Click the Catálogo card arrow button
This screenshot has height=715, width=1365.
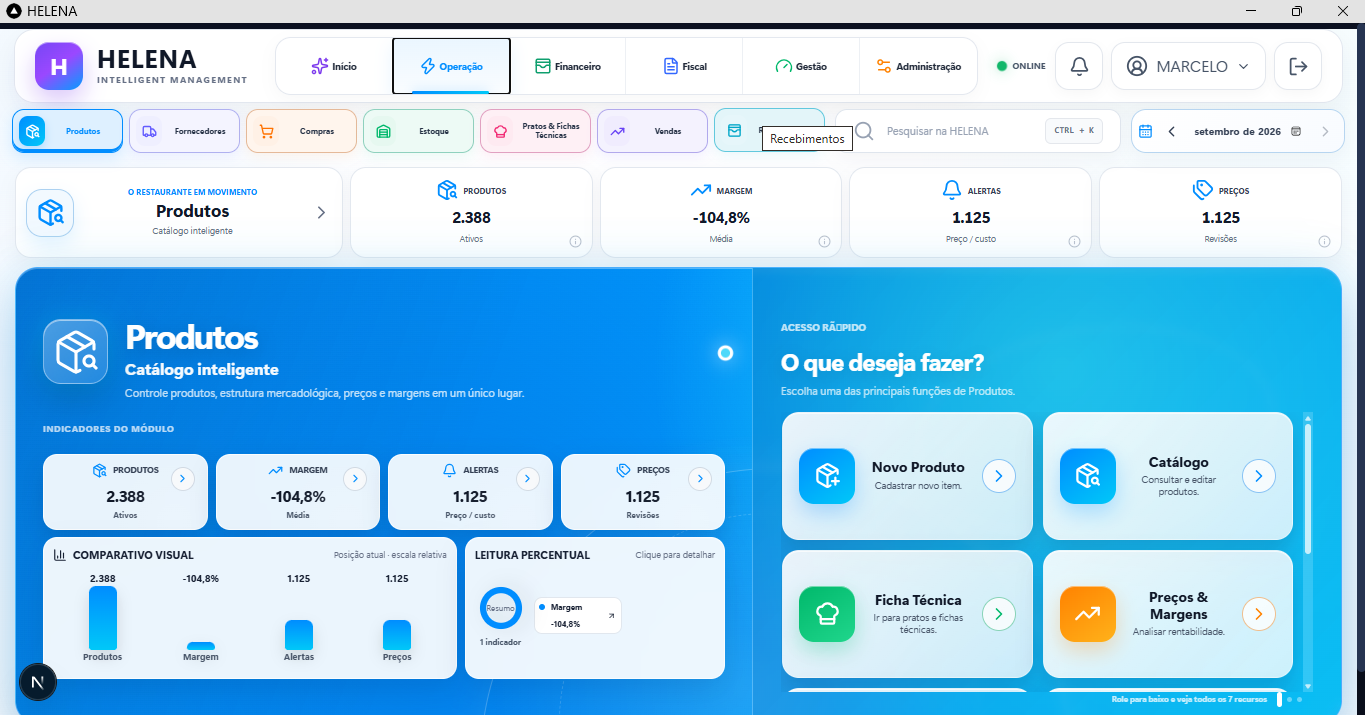tap(1259, 476)
